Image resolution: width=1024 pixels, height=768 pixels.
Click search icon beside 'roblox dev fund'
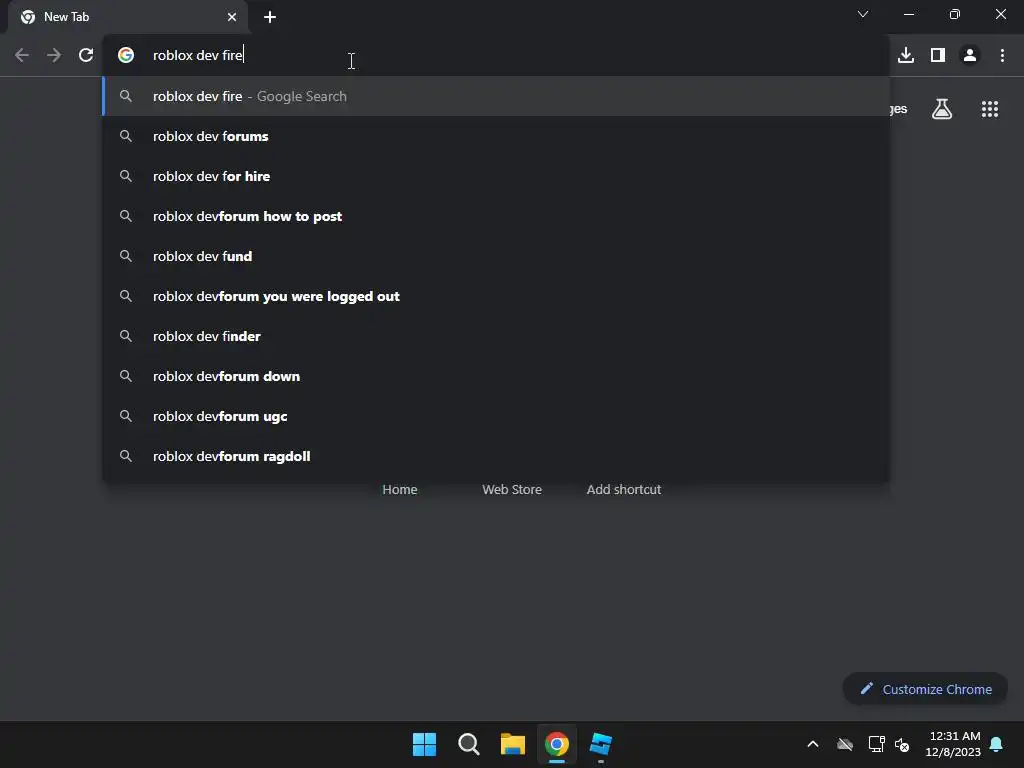pos(126,257)
